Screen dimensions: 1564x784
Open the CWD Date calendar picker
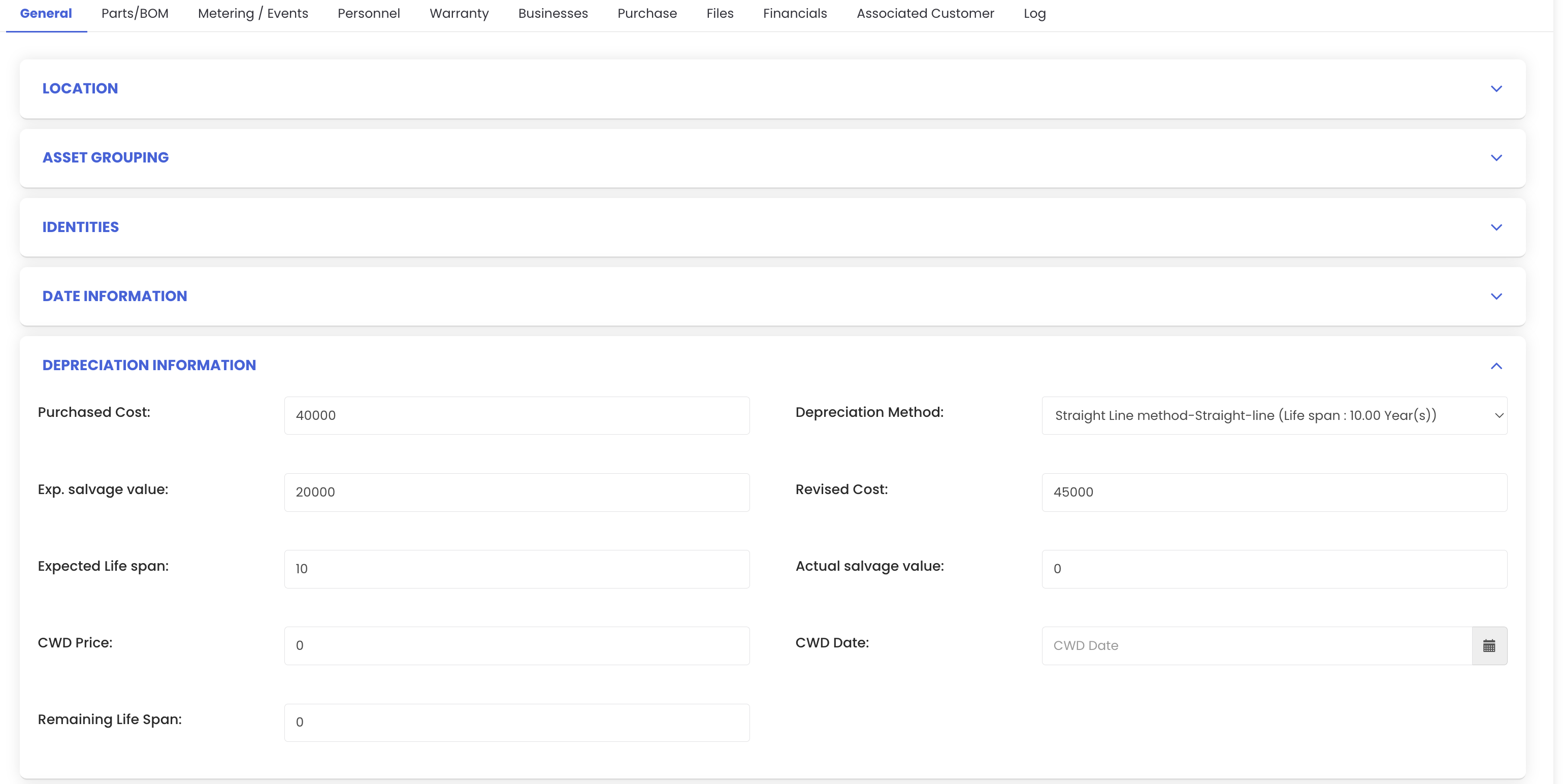click(x=1489, y=645)
